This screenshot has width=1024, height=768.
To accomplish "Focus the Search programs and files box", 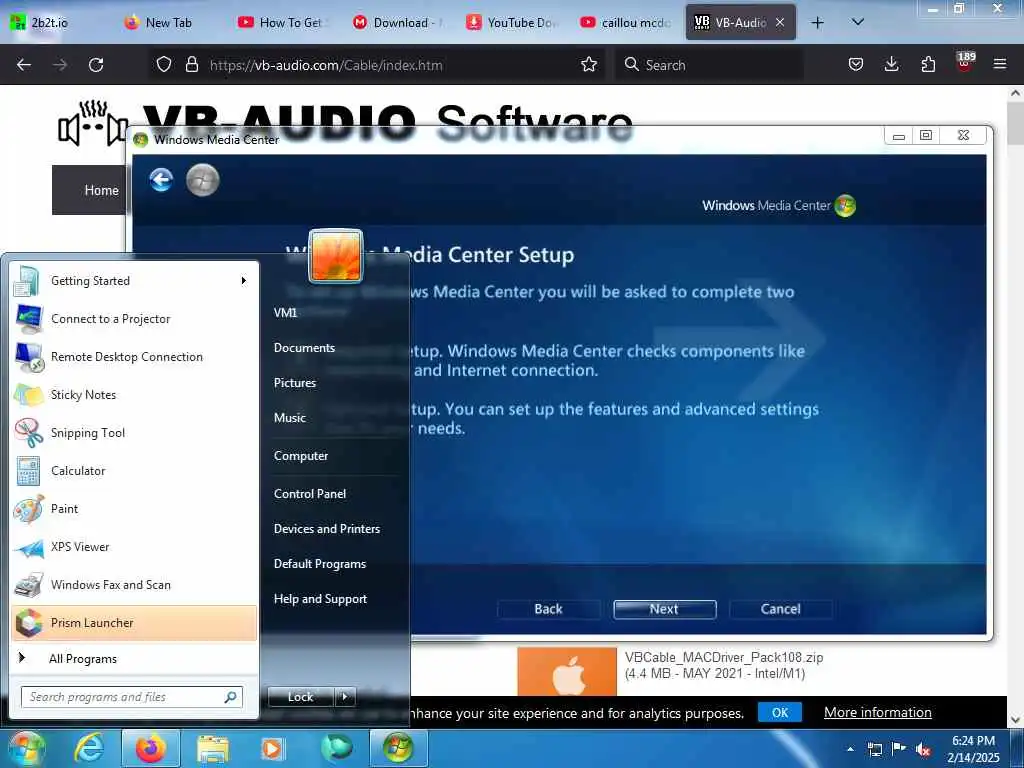I will (x=131, y=697).
